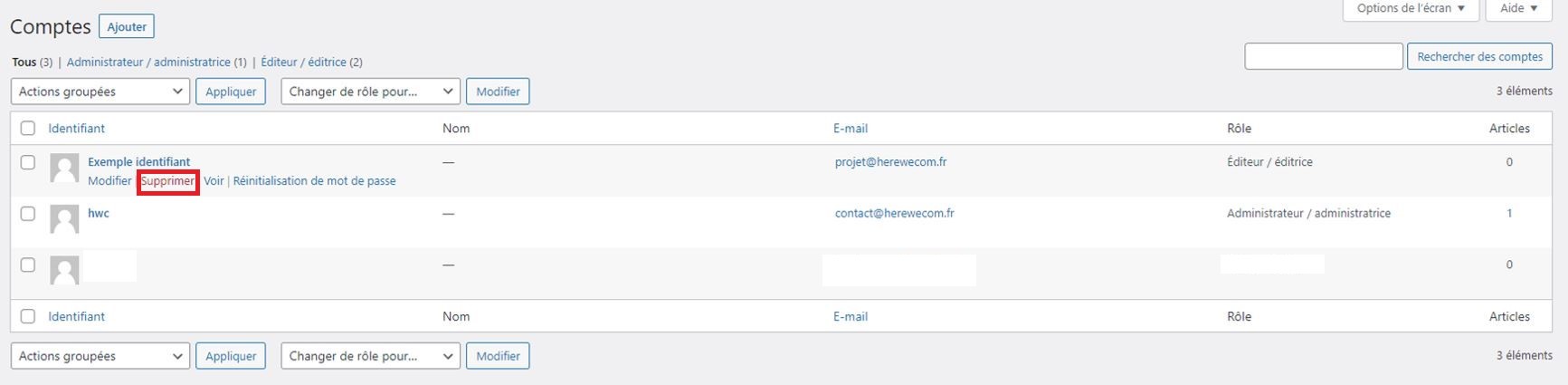Click Rechercher des comptes button
1568x385 pixels.
point(1479,56)
